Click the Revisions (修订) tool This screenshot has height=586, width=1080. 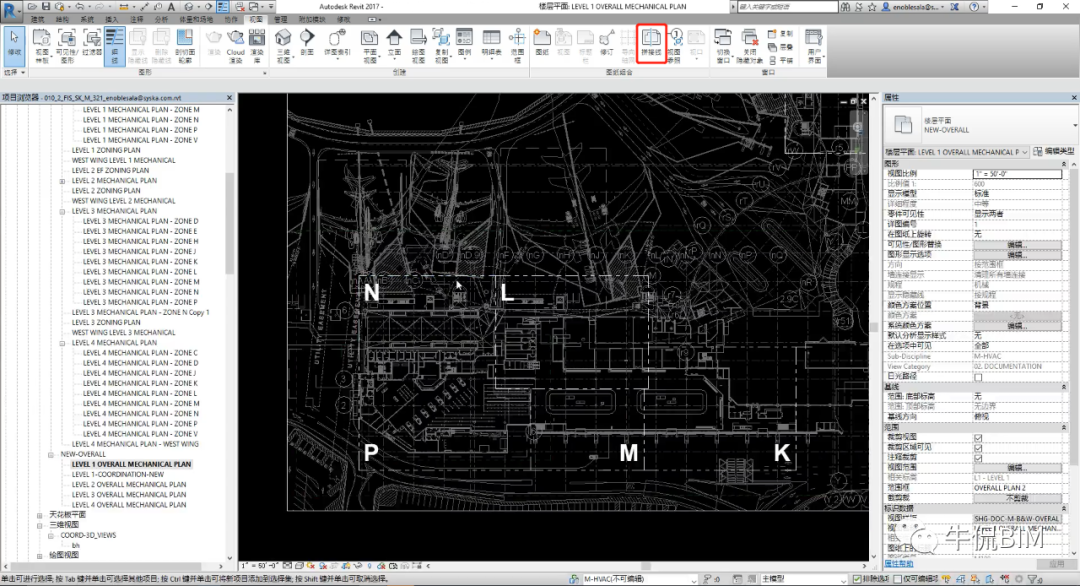pyautogui.click(x=606, y=43)
